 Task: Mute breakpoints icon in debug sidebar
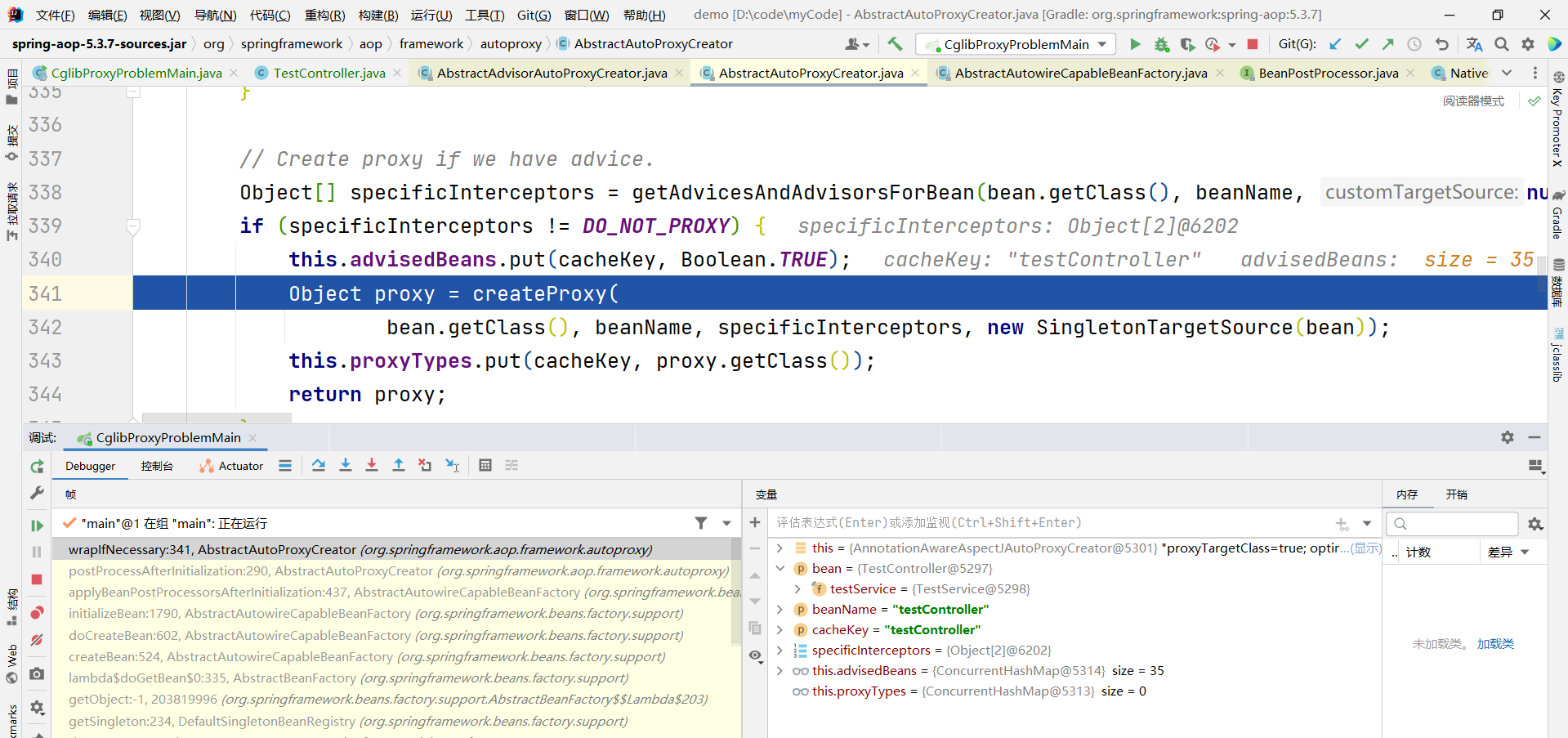tap(37, 640)
